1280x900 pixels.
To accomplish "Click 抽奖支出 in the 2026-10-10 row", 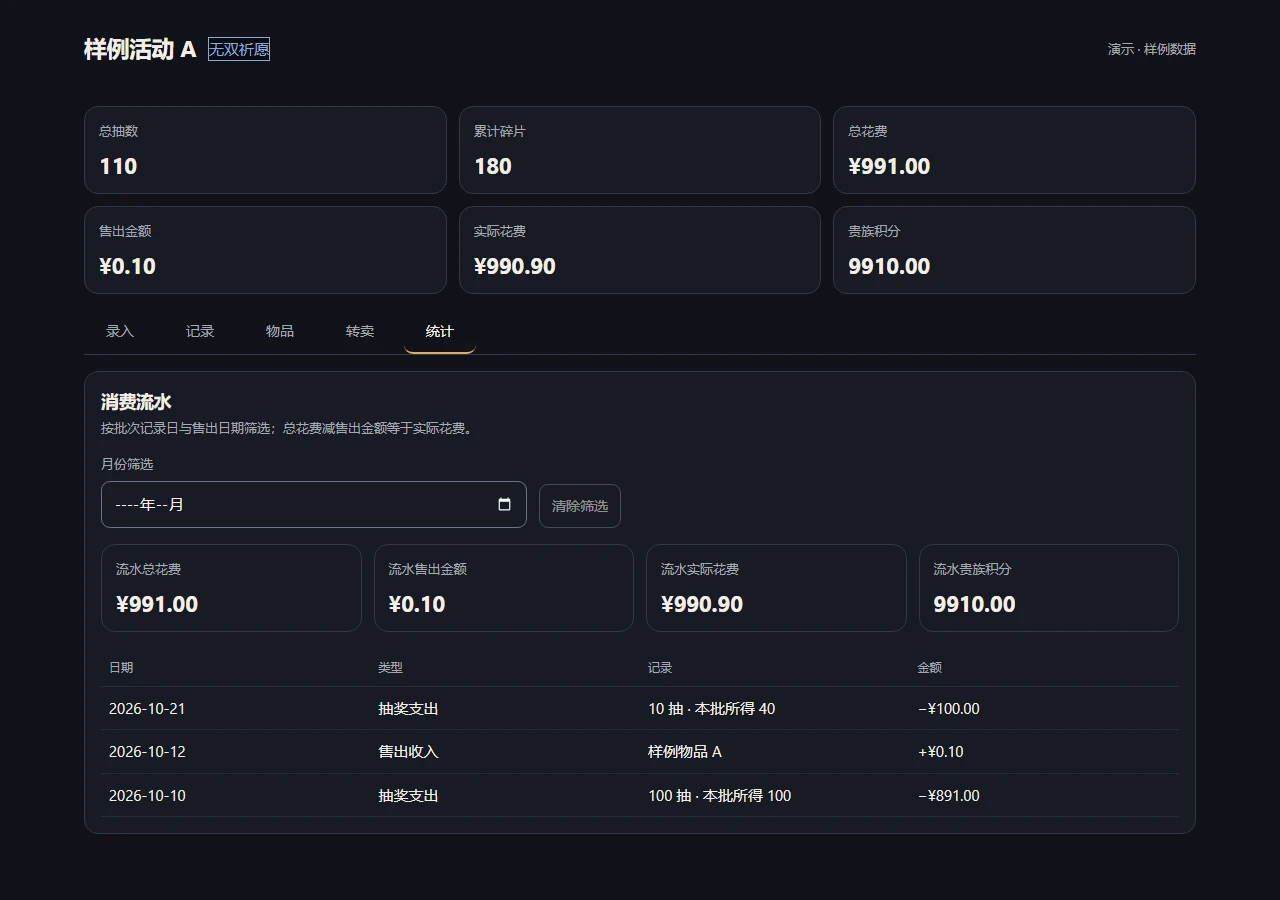I will [408, 795].
